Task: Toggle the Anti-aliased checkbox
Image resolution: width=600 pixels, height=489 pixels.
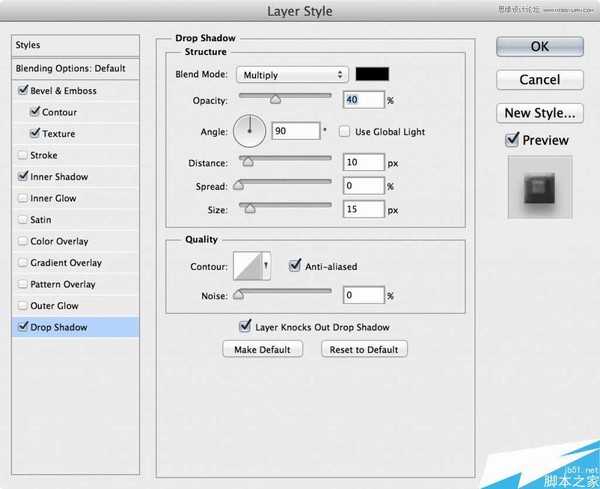Action: [295, 266]
